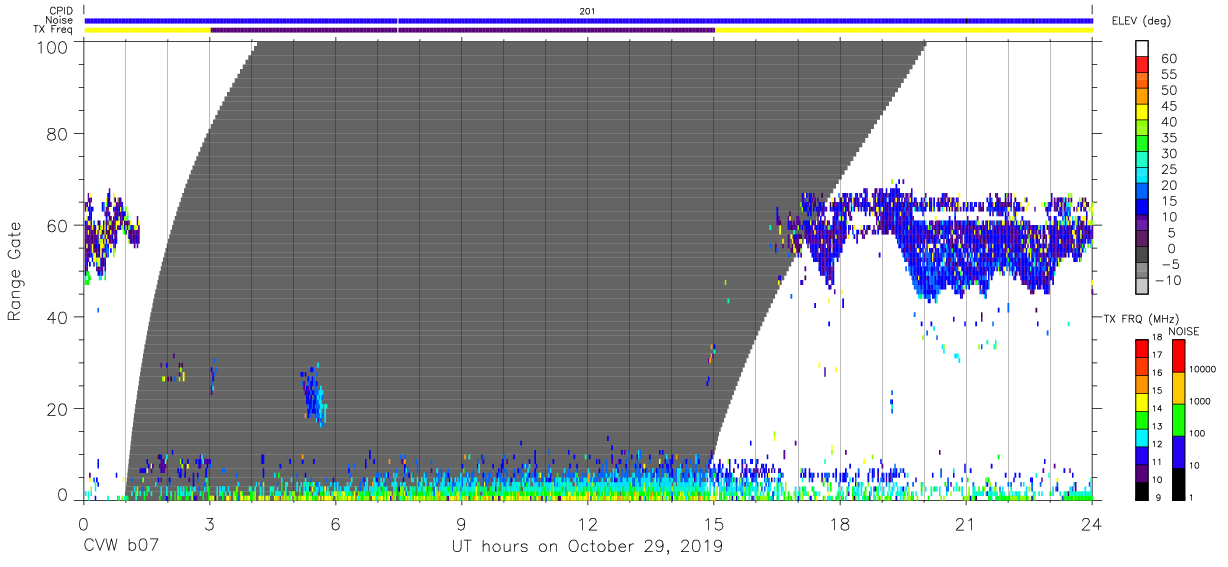The height and width of the screenshot is (567, 1228).
Task: Click the green 100–1000 NOISE swatch
Action: pos(1178,419)
